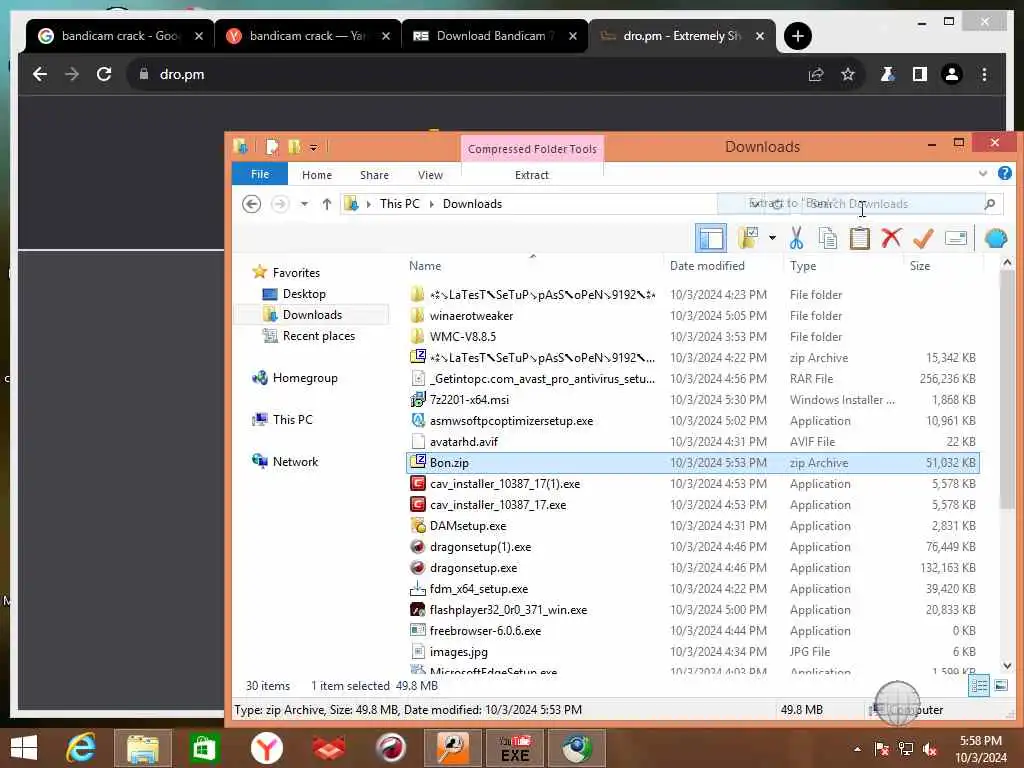Select Favorites in navigation pane
The height and width of the screenshot is (768, 1024).
[296, 272]
